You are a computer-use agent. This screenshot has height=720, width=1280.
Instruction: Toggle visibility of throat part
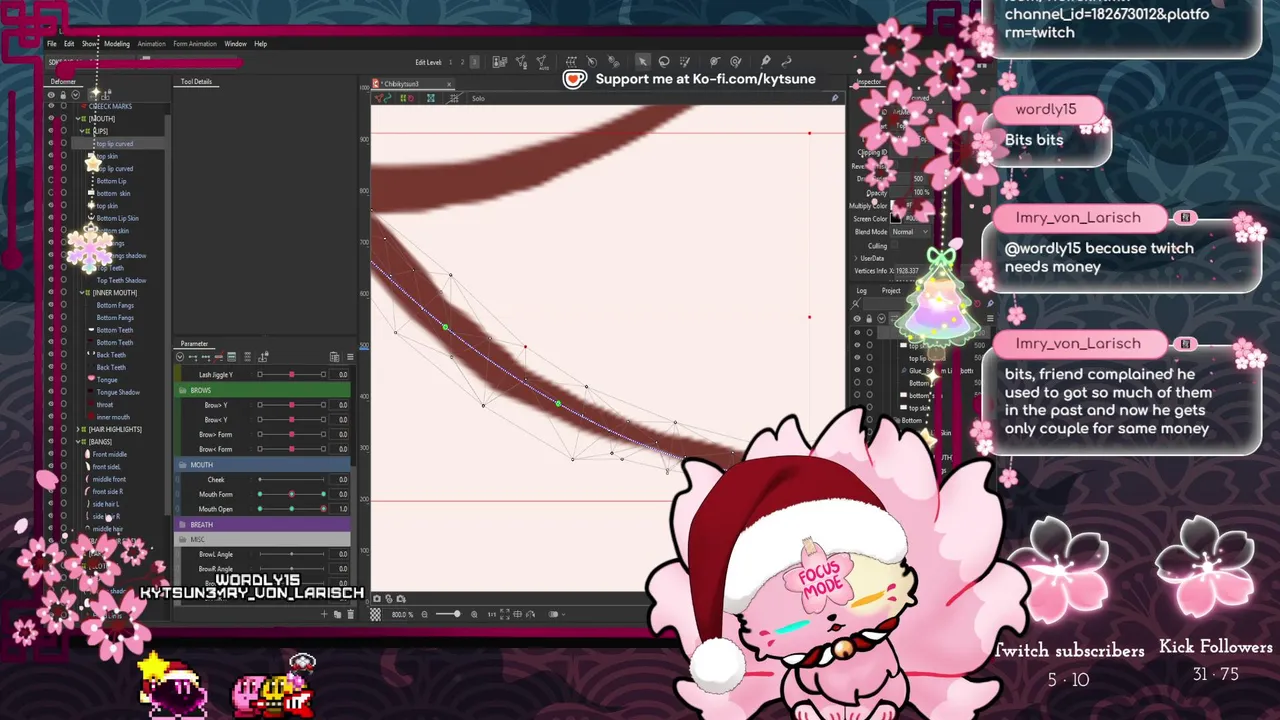pos(51,404)
